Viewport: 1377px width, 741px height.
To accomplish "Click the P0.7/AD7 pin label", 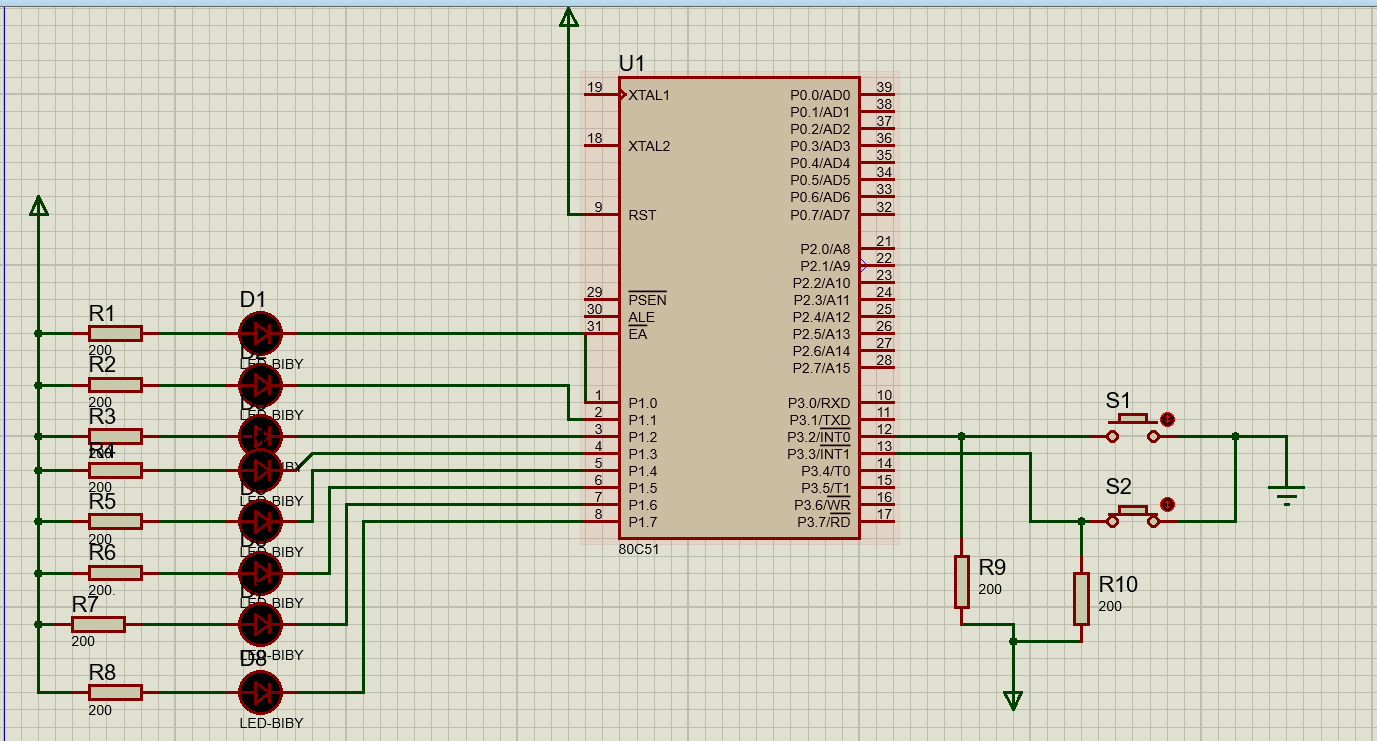I will pyautogui.click(x=820, y=215).
